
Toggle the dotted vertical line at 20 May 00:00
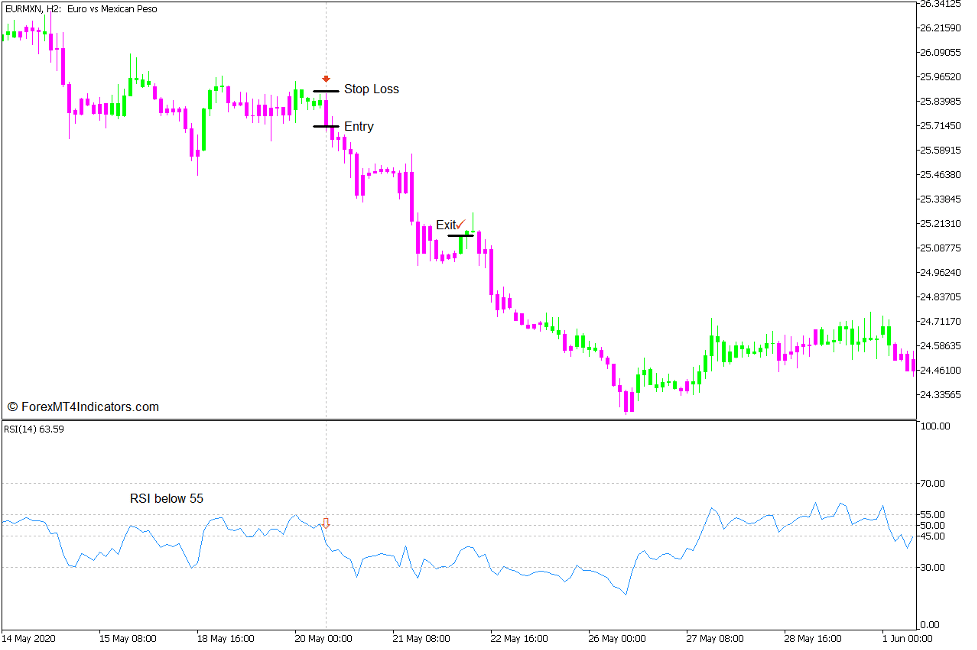click(326, 300)
